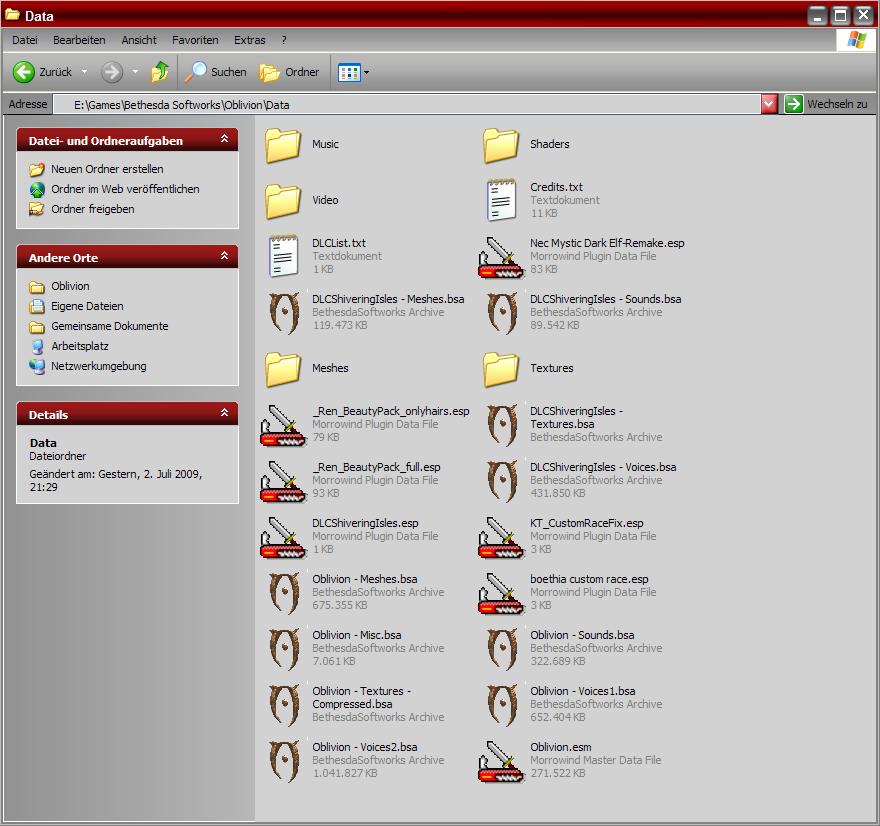This screenshot has width=880, height=826.
Task: Select the DLCShiveringIsles - Meshes.bsa archive icon
Action: click(x=284, y=313)
